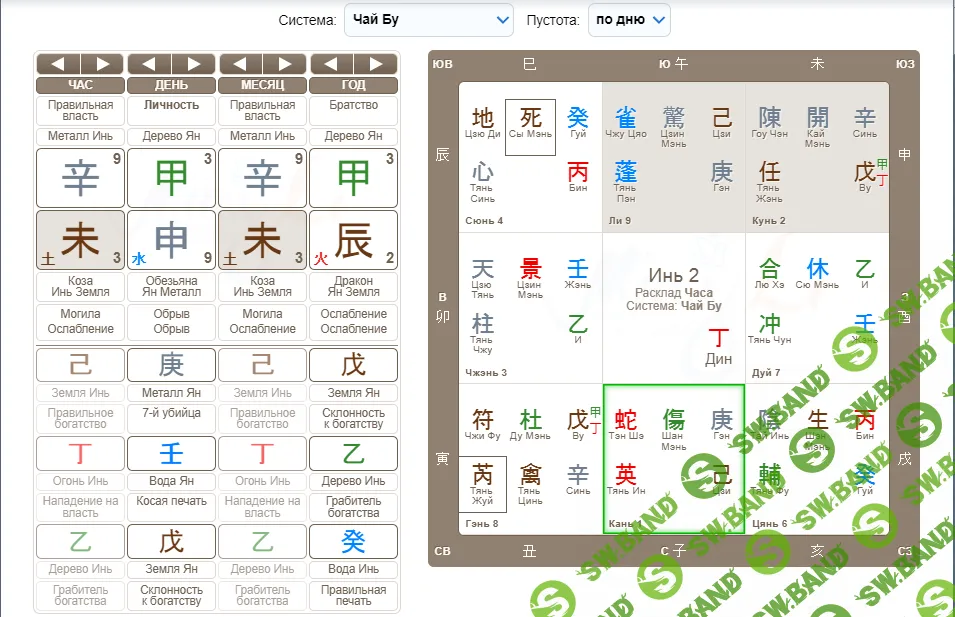This screenshot has width=955, height=617.
Task: Click the 辰 Dragon branch in year pillar
Action: point(354,240)
